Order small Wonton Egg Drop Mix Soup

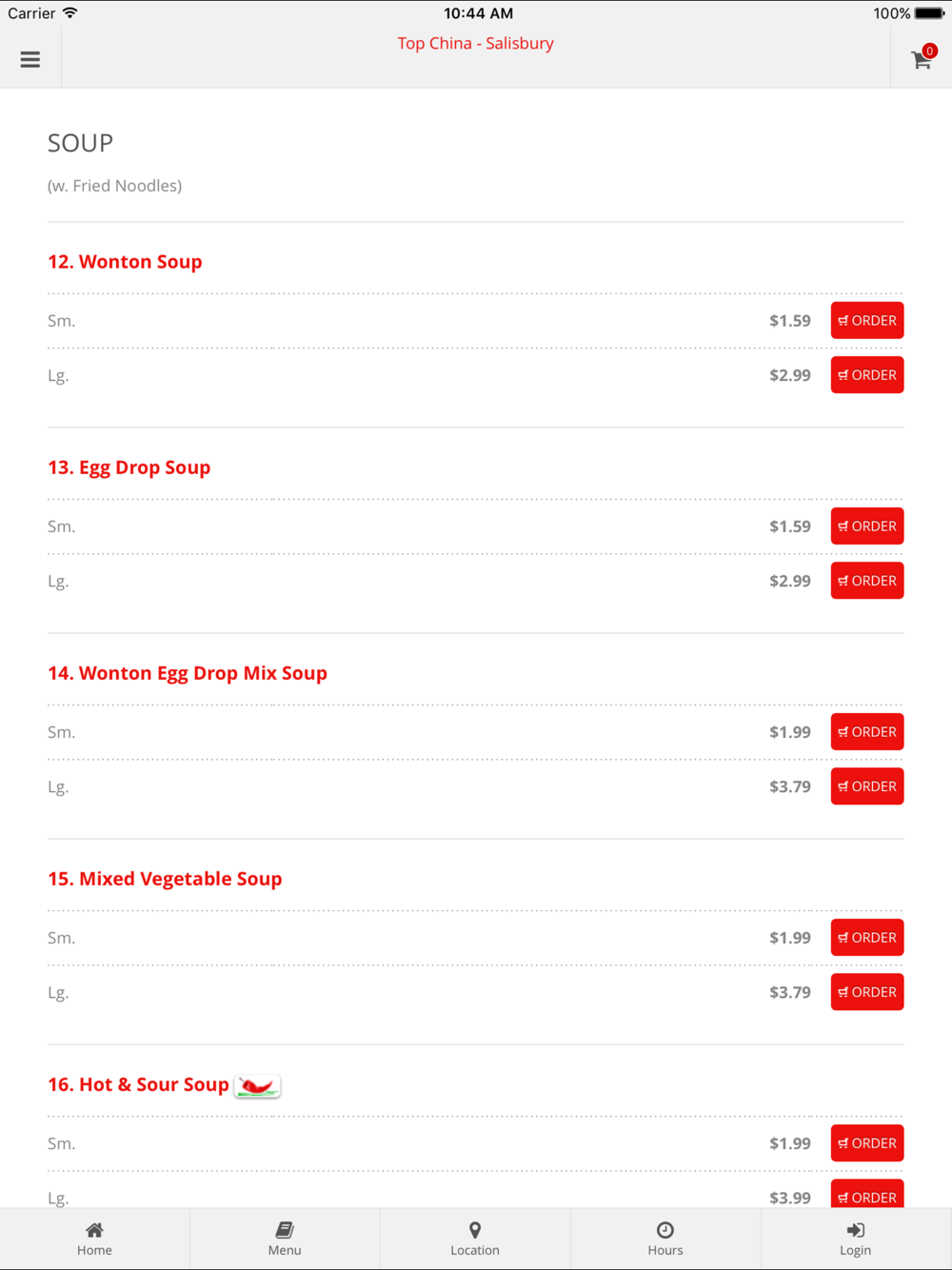point(867,732)
